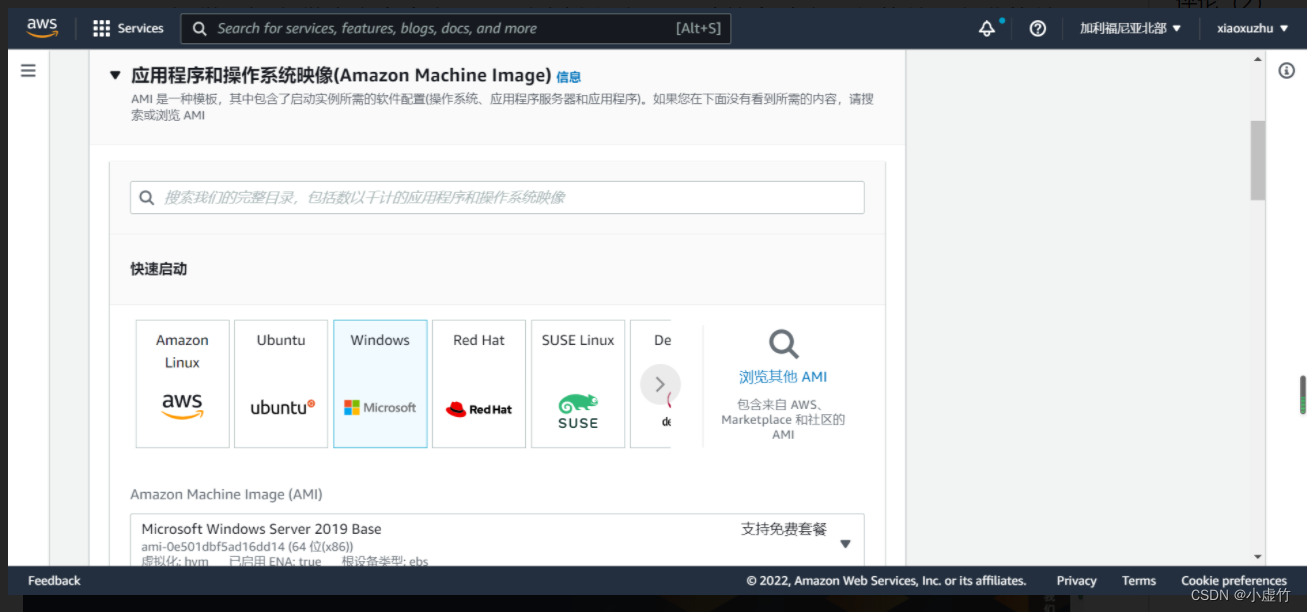Open the xiaoxuzhu account menu
This screenshot has width=1307, height=612.
click(x=1252, y=28)
